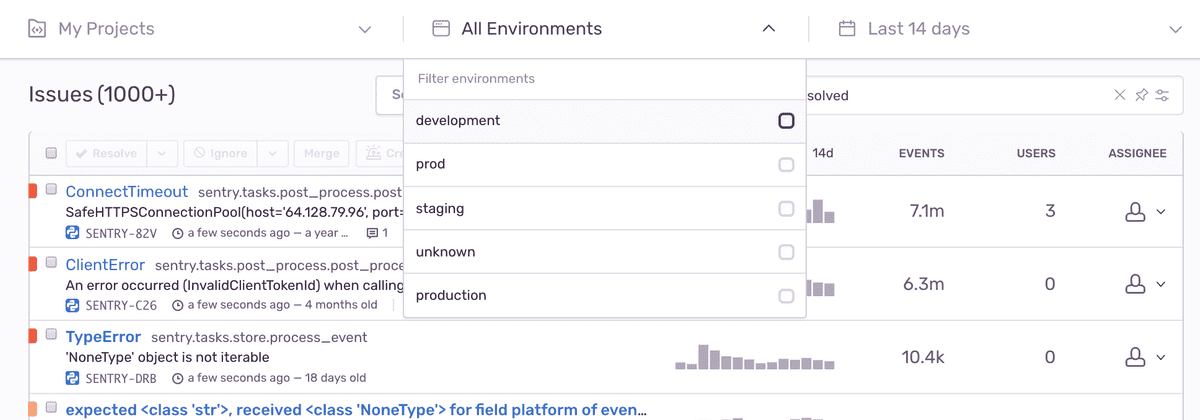Click the EVENTS column header
Screen dimensions: 1200x420
(921, 153)
